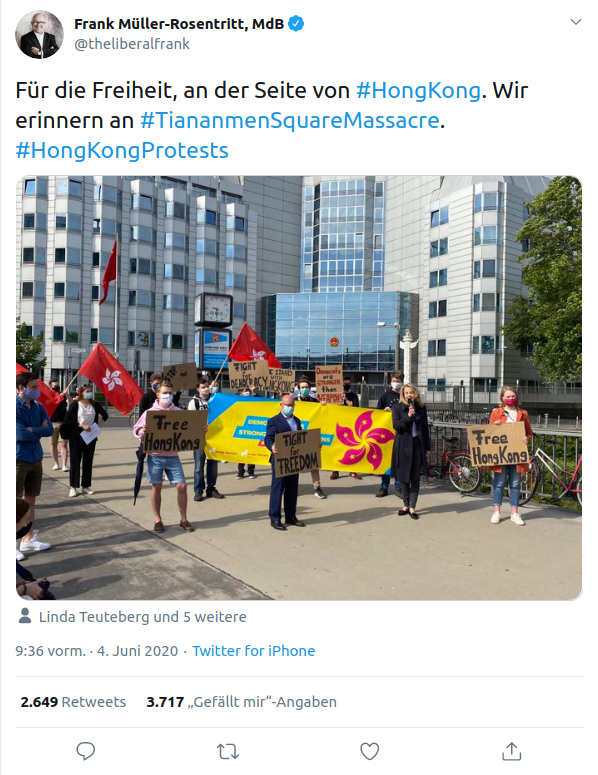
Task: View the 2.649 Retweets list
Action: (x=73, y=702)
